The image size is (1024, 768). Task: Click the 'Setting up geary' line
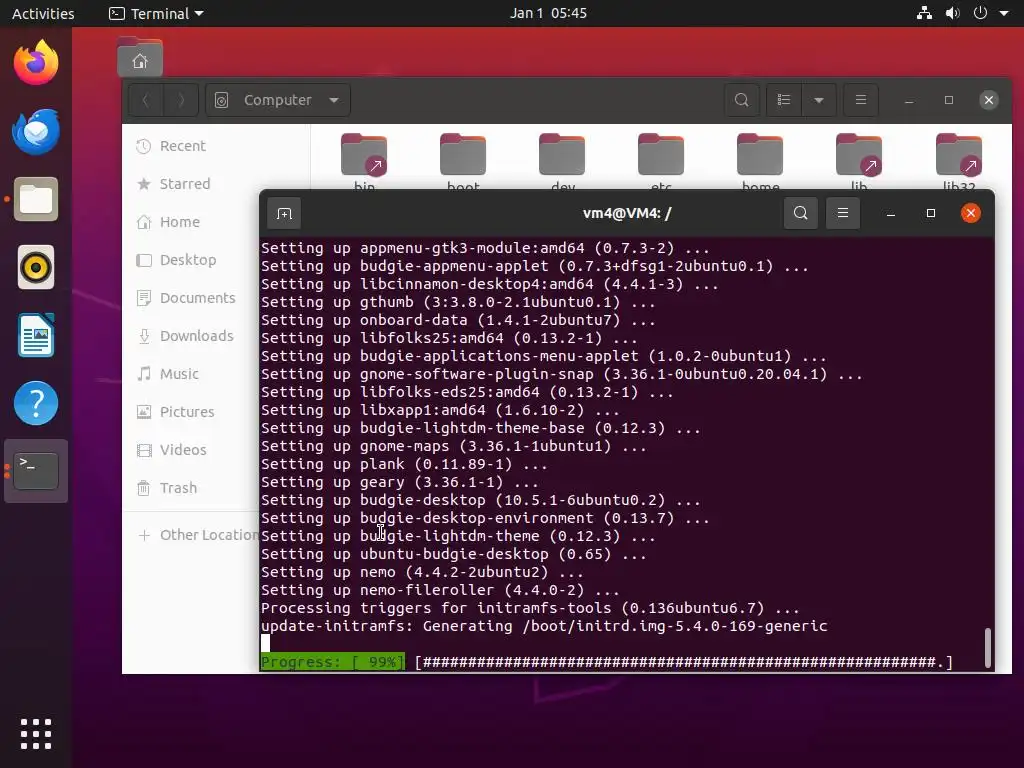tap(400, 482)
